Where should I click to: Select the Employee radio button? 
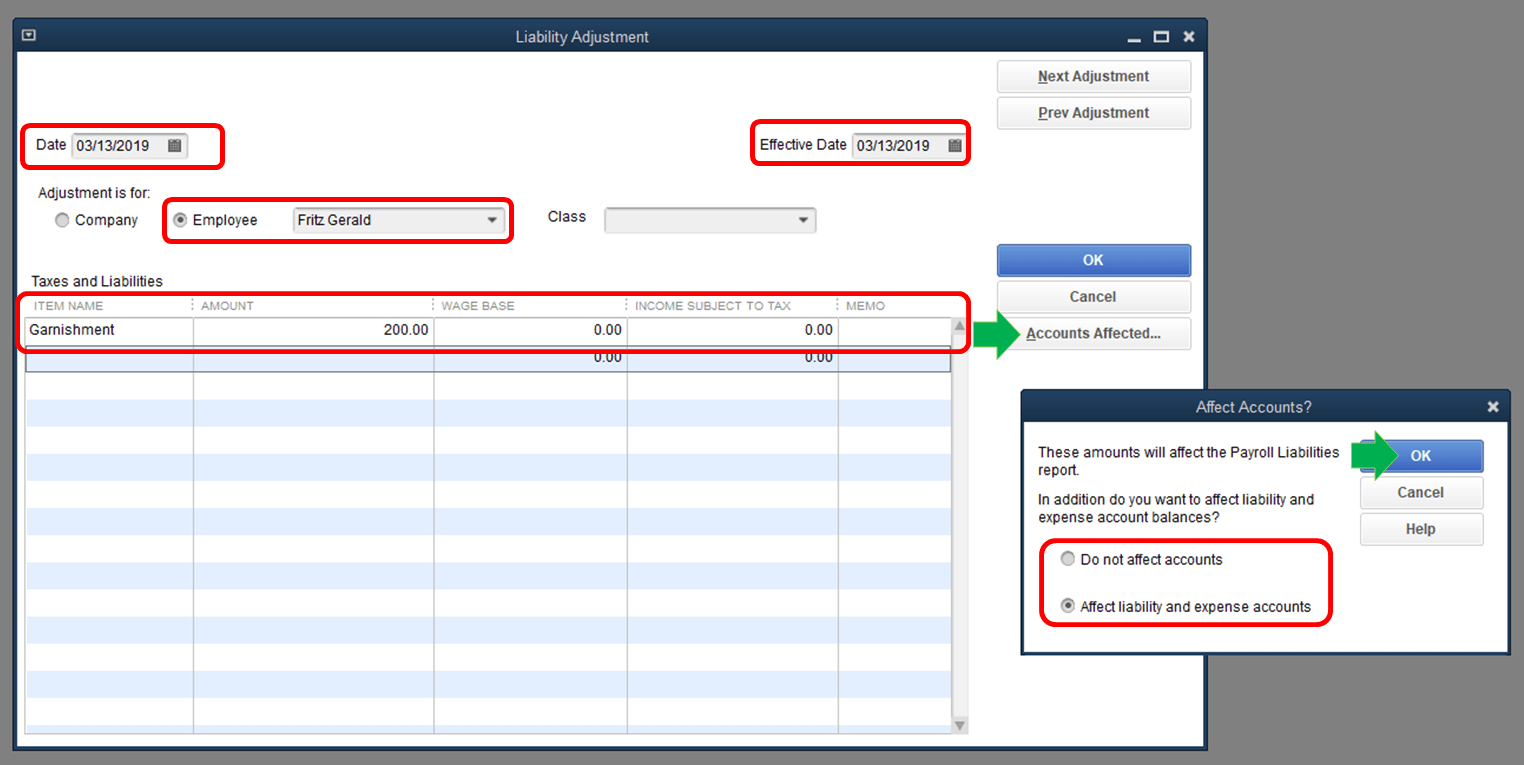tap(180, 220)
